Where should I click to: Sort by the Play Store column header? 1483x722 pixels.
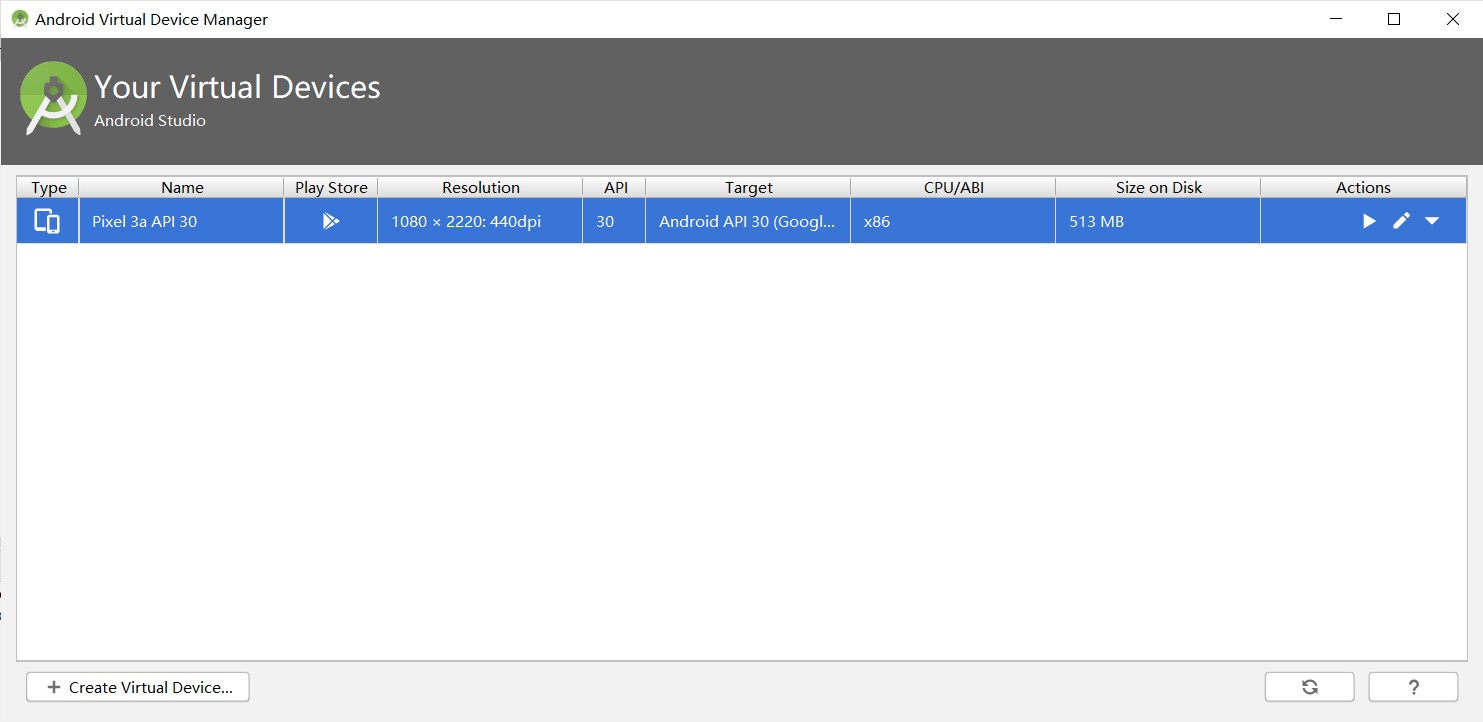pos(331,187)
